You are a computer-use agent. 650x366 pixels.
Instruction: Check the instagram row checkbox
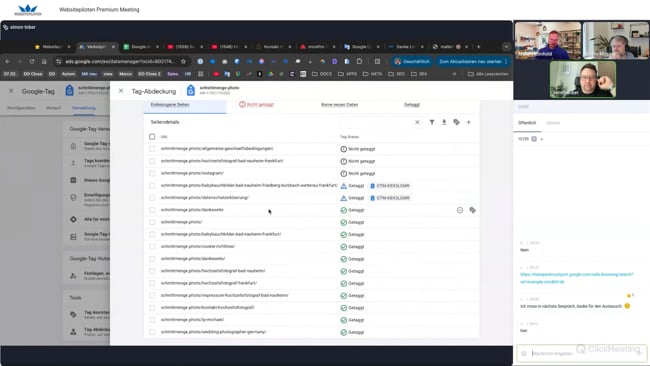click(152, 173)
